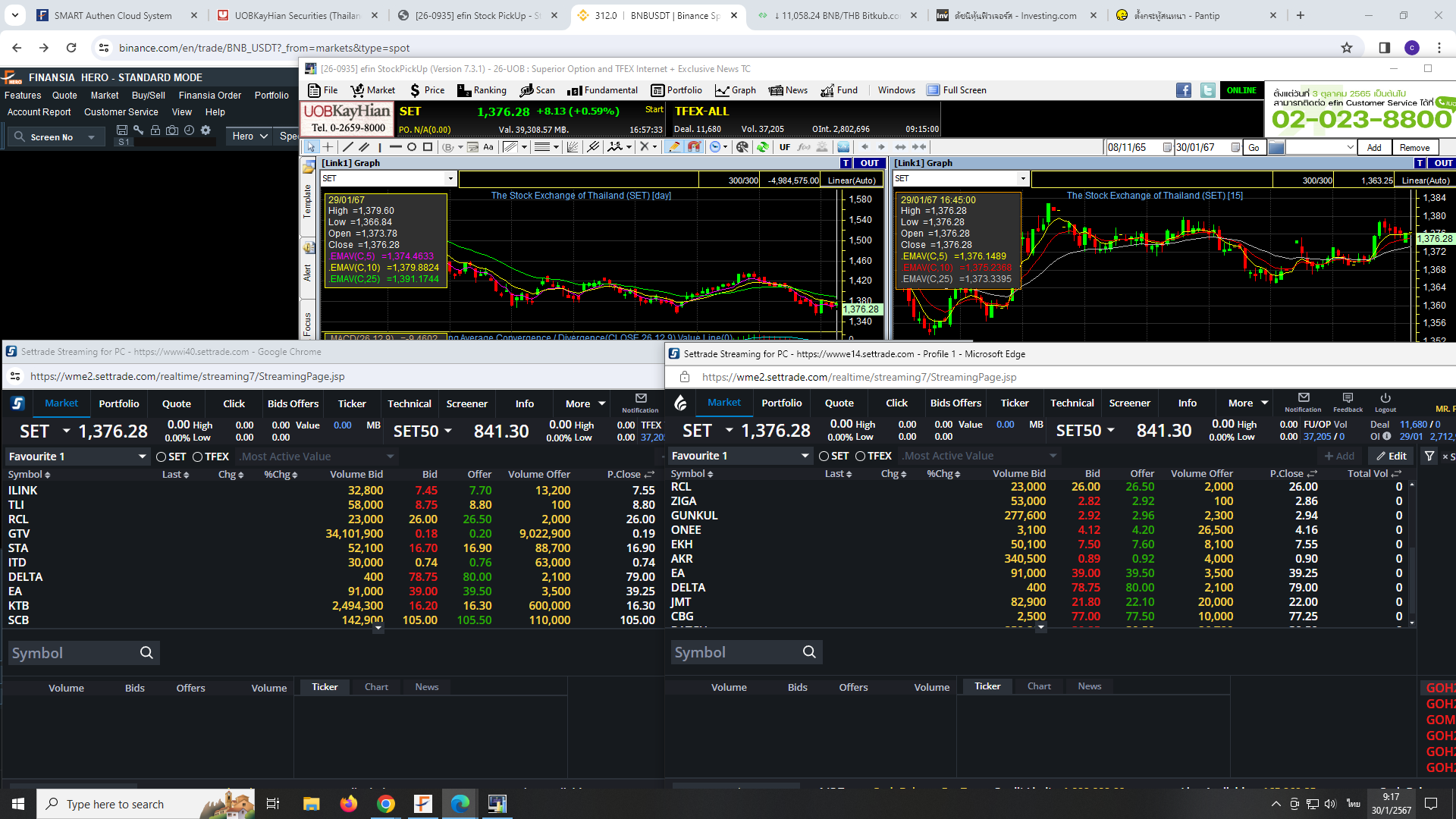Open Firefox from the Windows taskbar
The width and height of the screenshot is (1456, 819).
[x=349, y=804]
